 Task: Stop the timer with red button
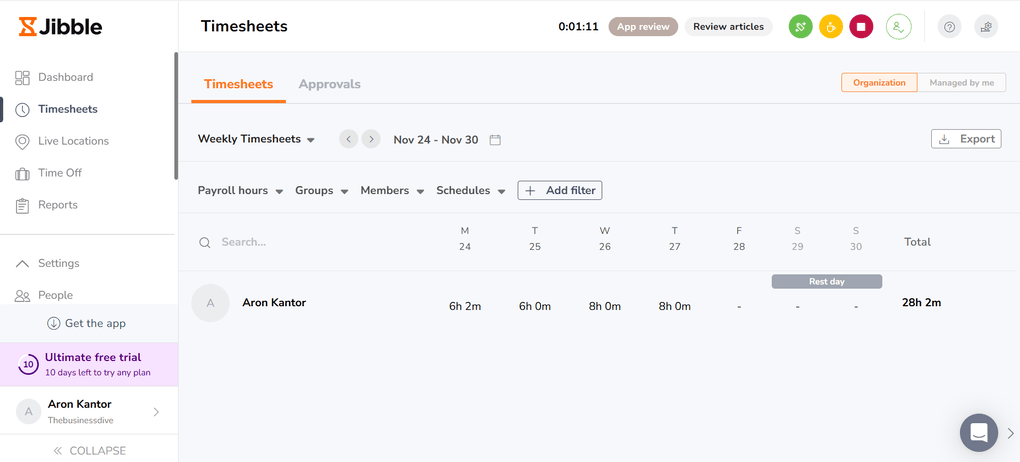861,27
